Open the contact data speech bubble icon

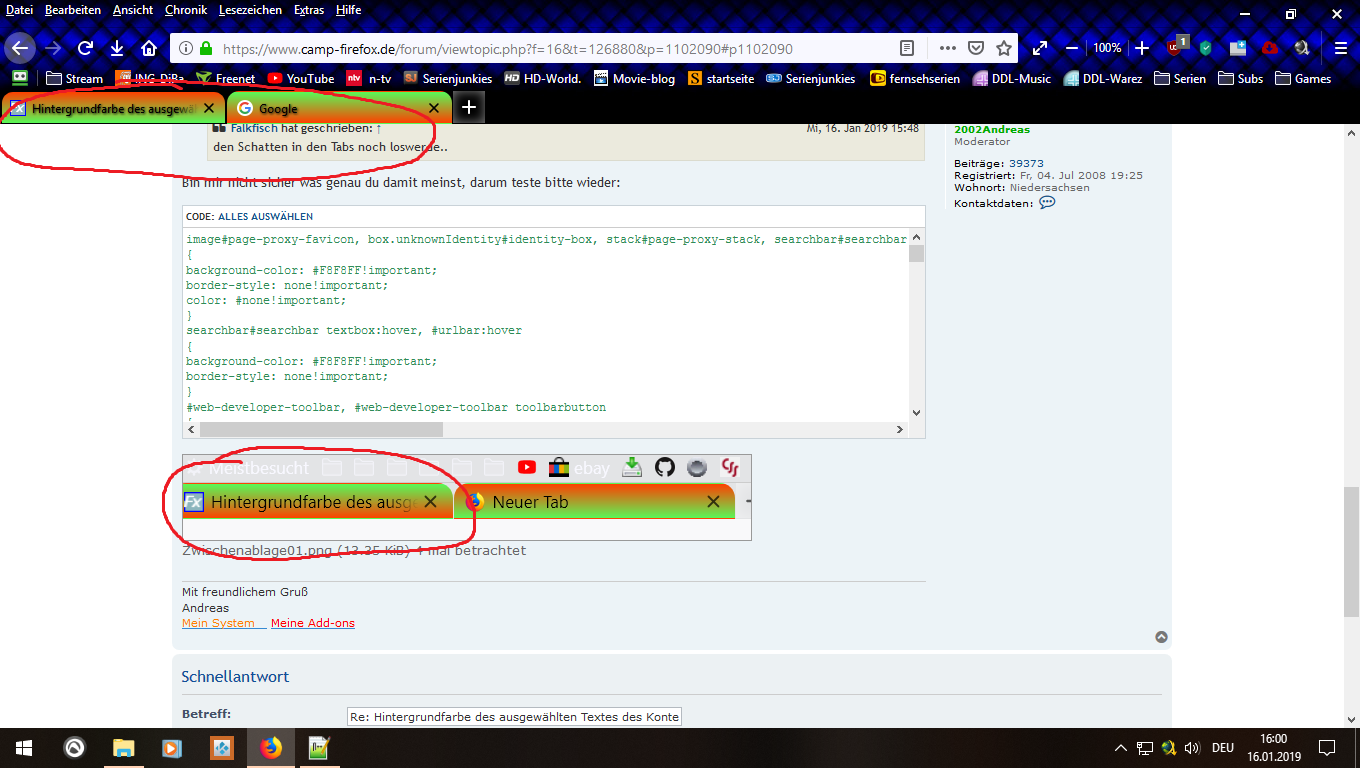click(1047, 202)
